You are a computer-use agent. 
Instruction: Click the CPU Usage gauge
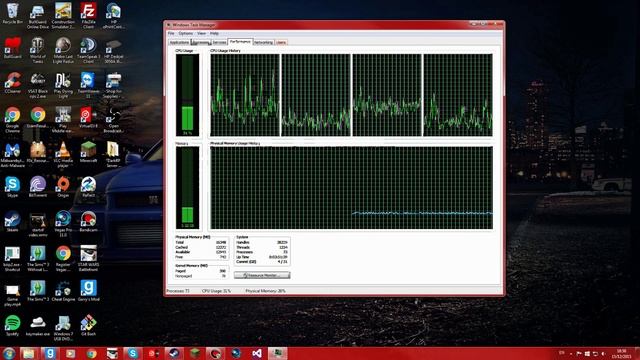point(187,95)
